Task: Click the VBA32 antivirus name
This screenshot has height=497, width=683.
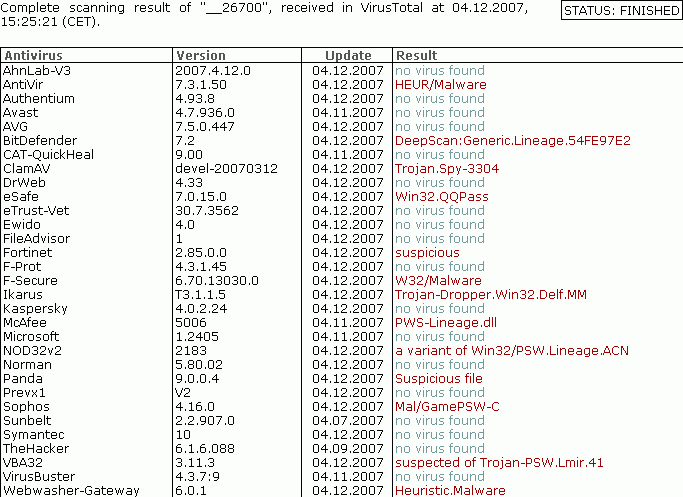Action: pos(23,463)
